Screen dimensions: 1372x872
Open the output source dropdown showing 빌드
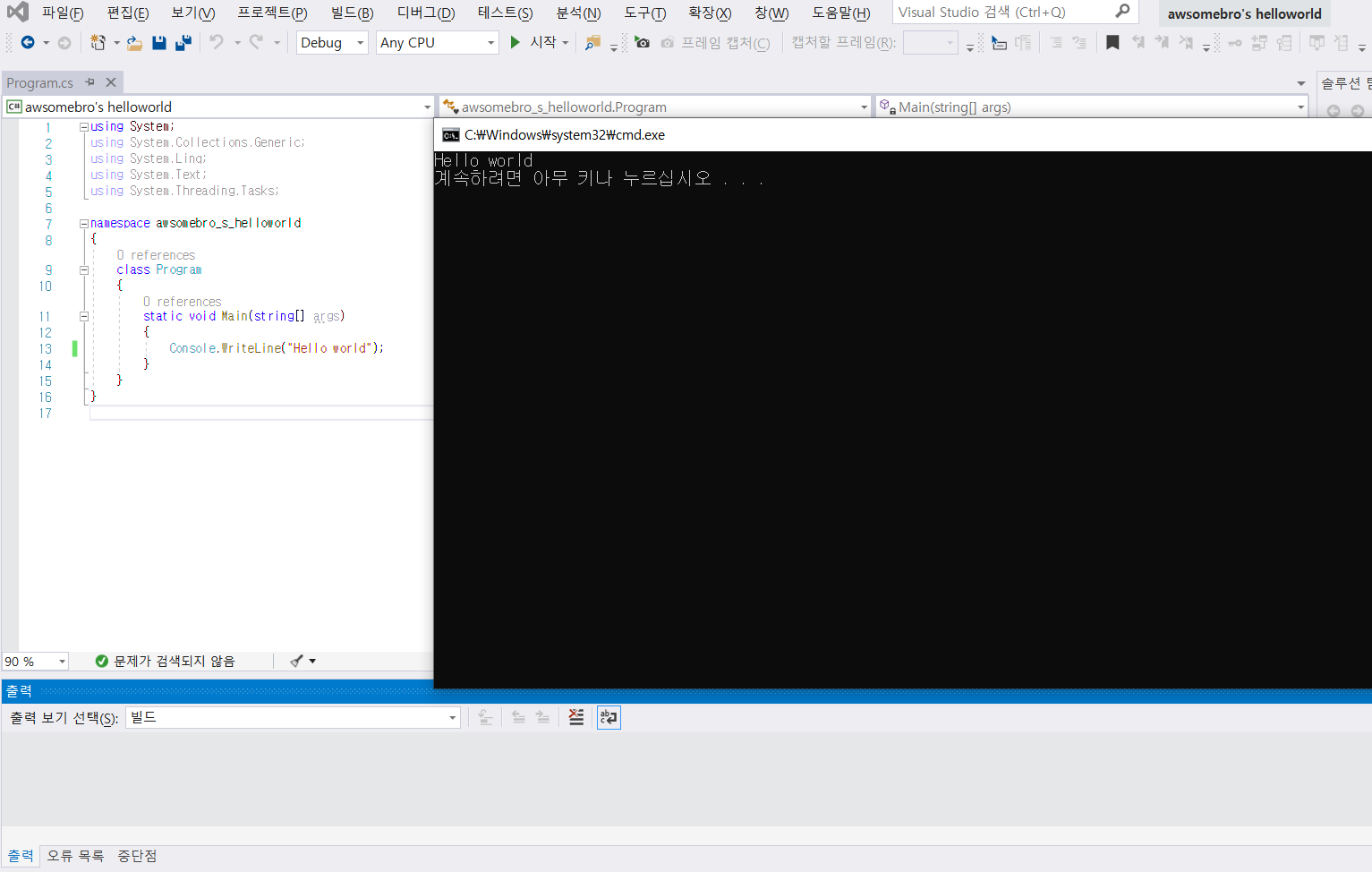(293, 717)
